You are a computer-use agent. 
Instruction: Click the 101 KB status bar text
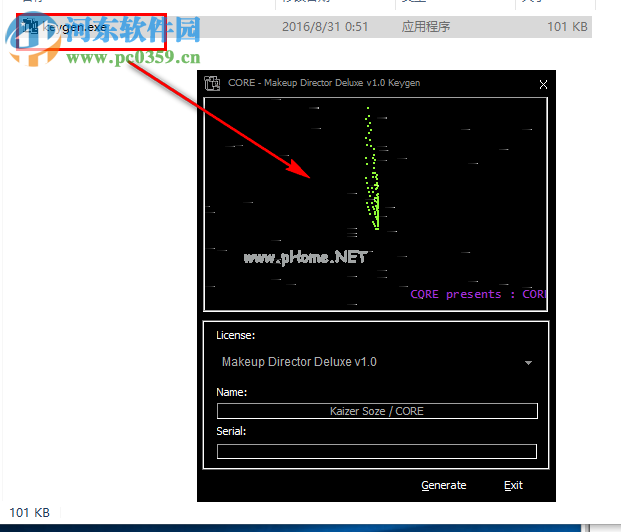coord(28,512)
